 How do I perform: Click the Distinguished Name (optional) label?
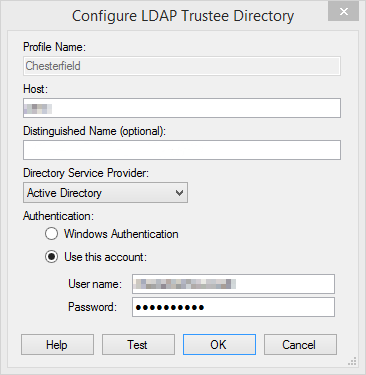(x=94, y=131)
